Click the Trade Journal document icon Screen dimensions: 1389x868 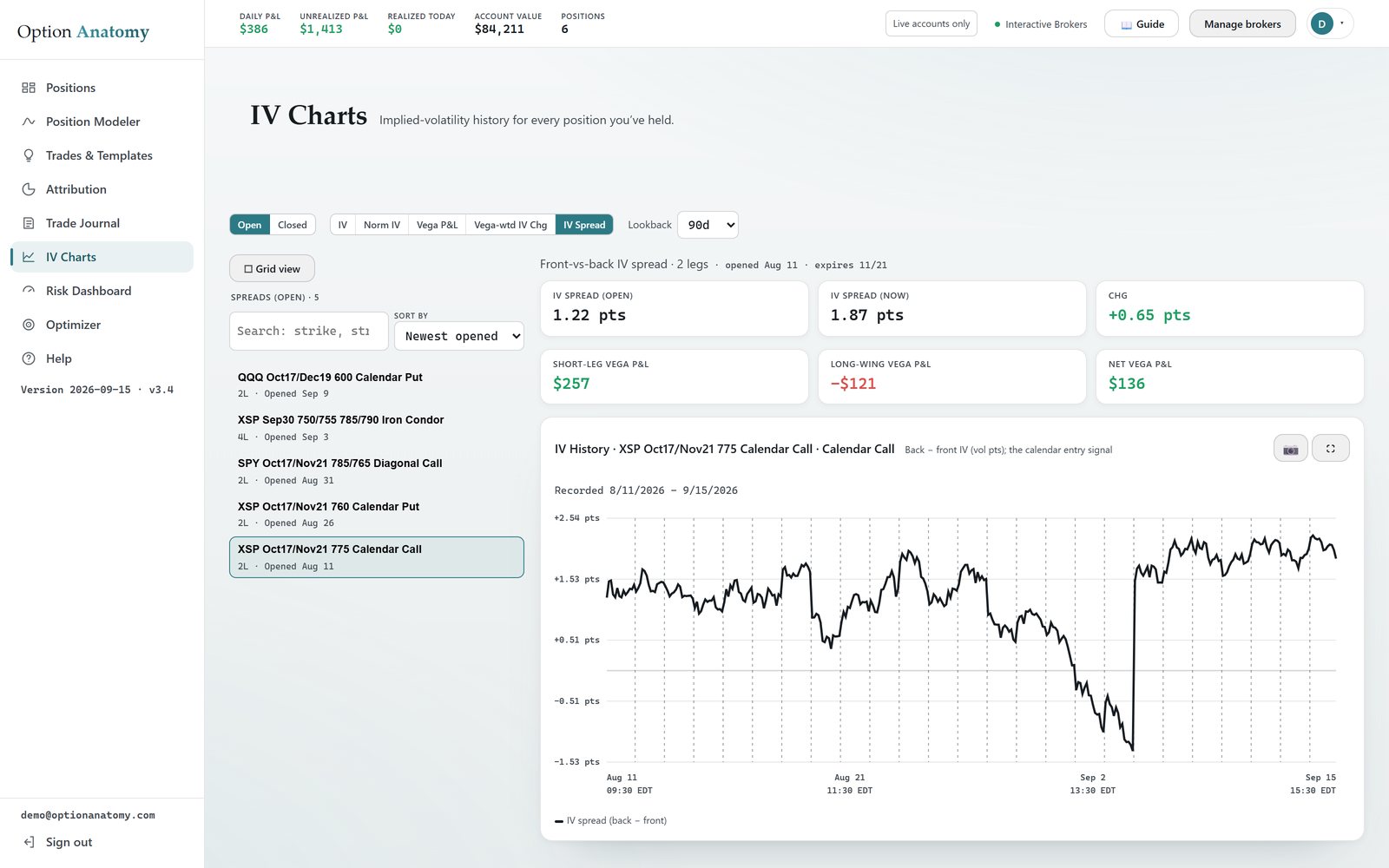tap(29, 223)
